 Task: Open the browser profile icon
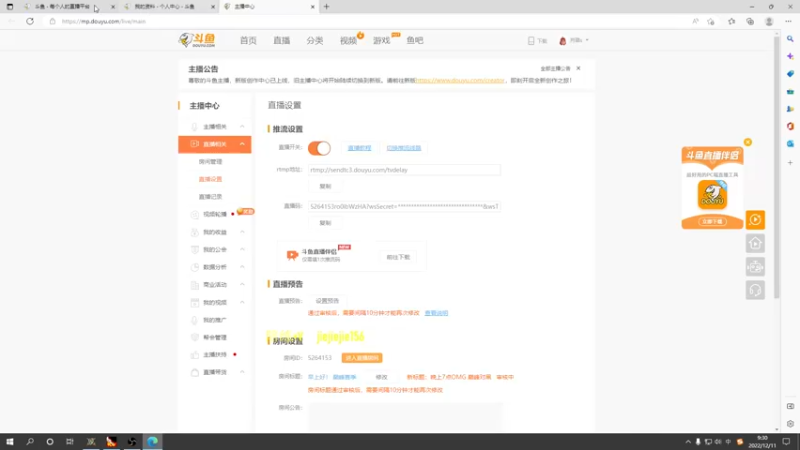769,21
